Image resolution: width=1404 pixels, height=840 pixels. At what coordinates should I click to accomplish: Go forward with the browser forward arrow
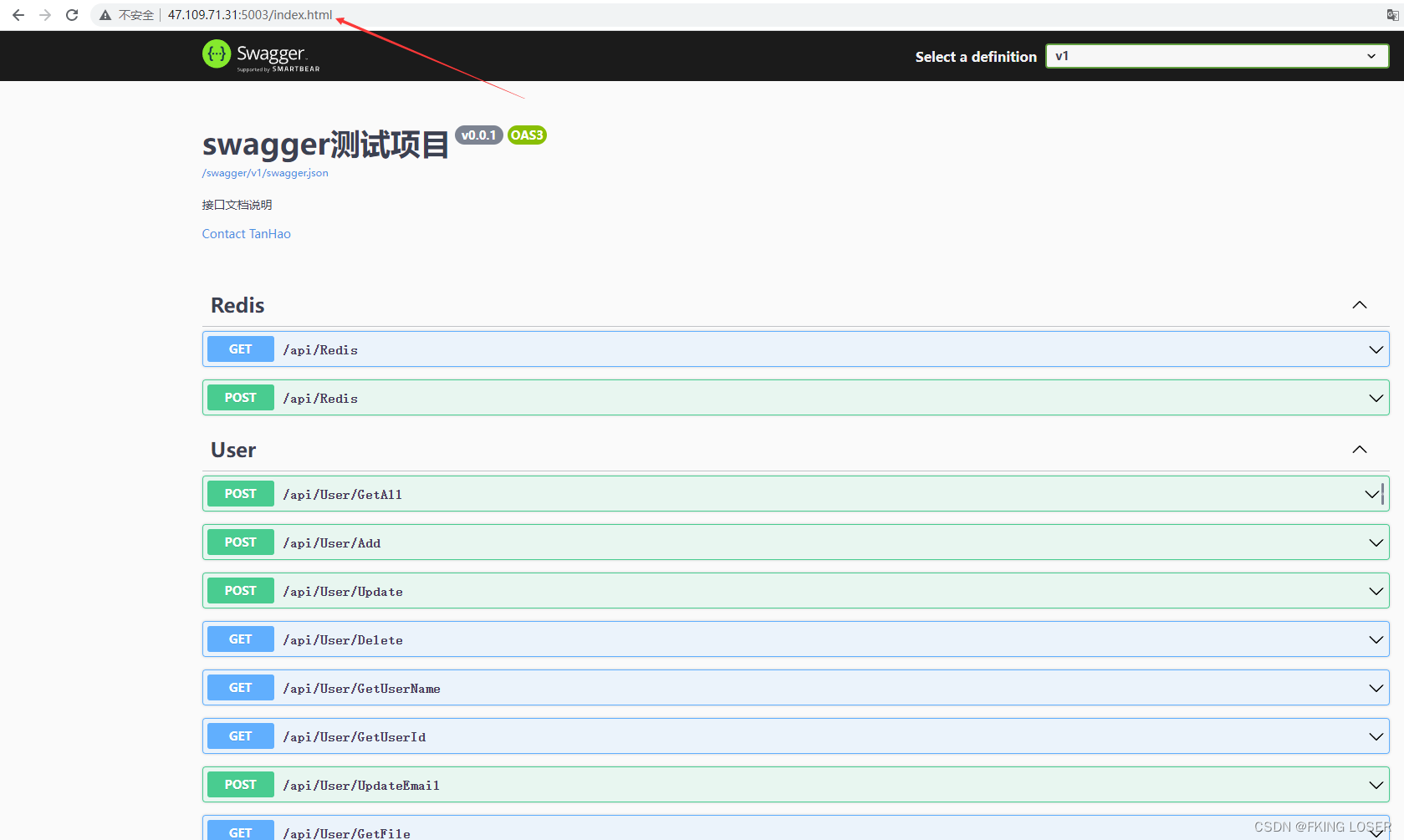click(45, 15)
